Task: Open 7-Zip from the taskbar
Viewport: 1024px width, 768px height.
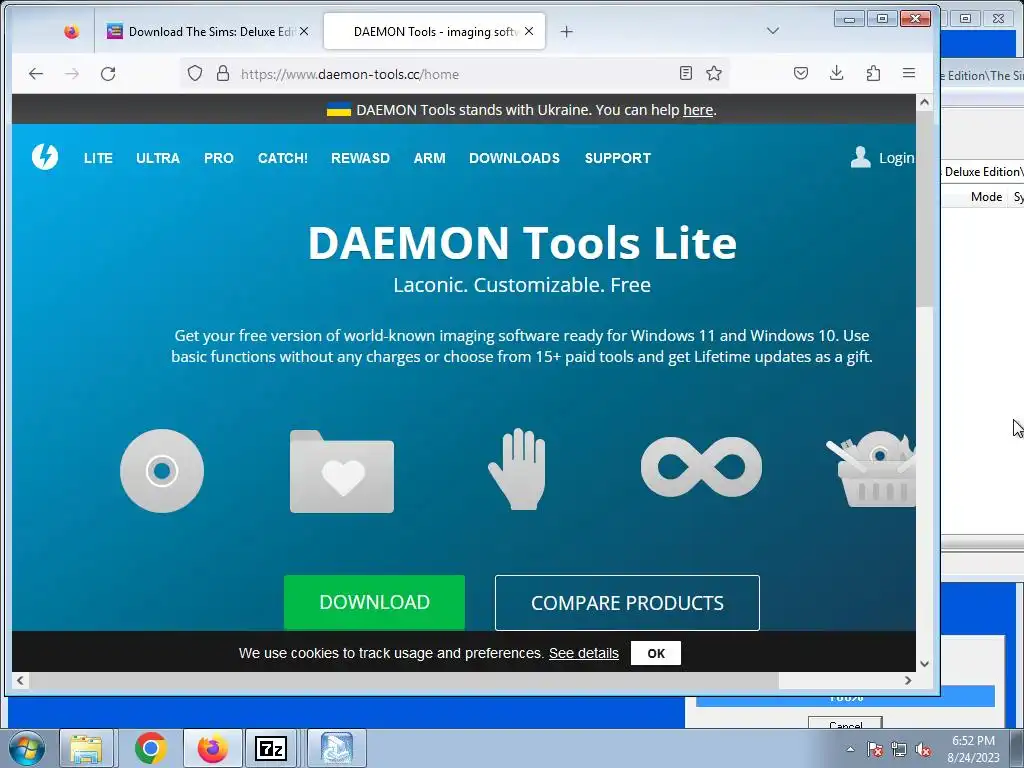Action: (x=271, y=748)
